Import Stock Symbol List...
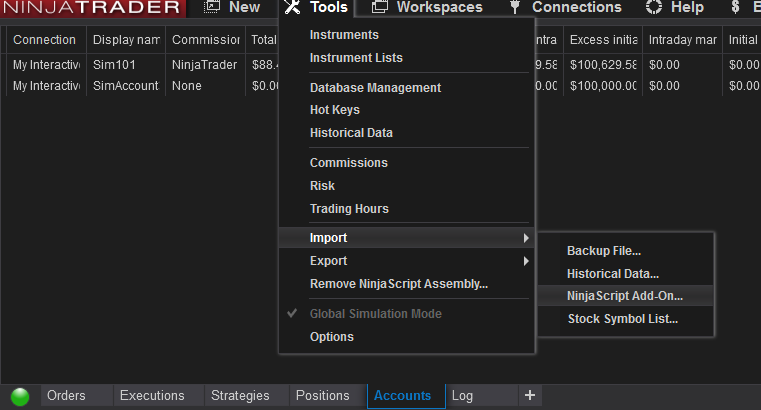Viewport: 761px width, 410px height. coord(623,319)
